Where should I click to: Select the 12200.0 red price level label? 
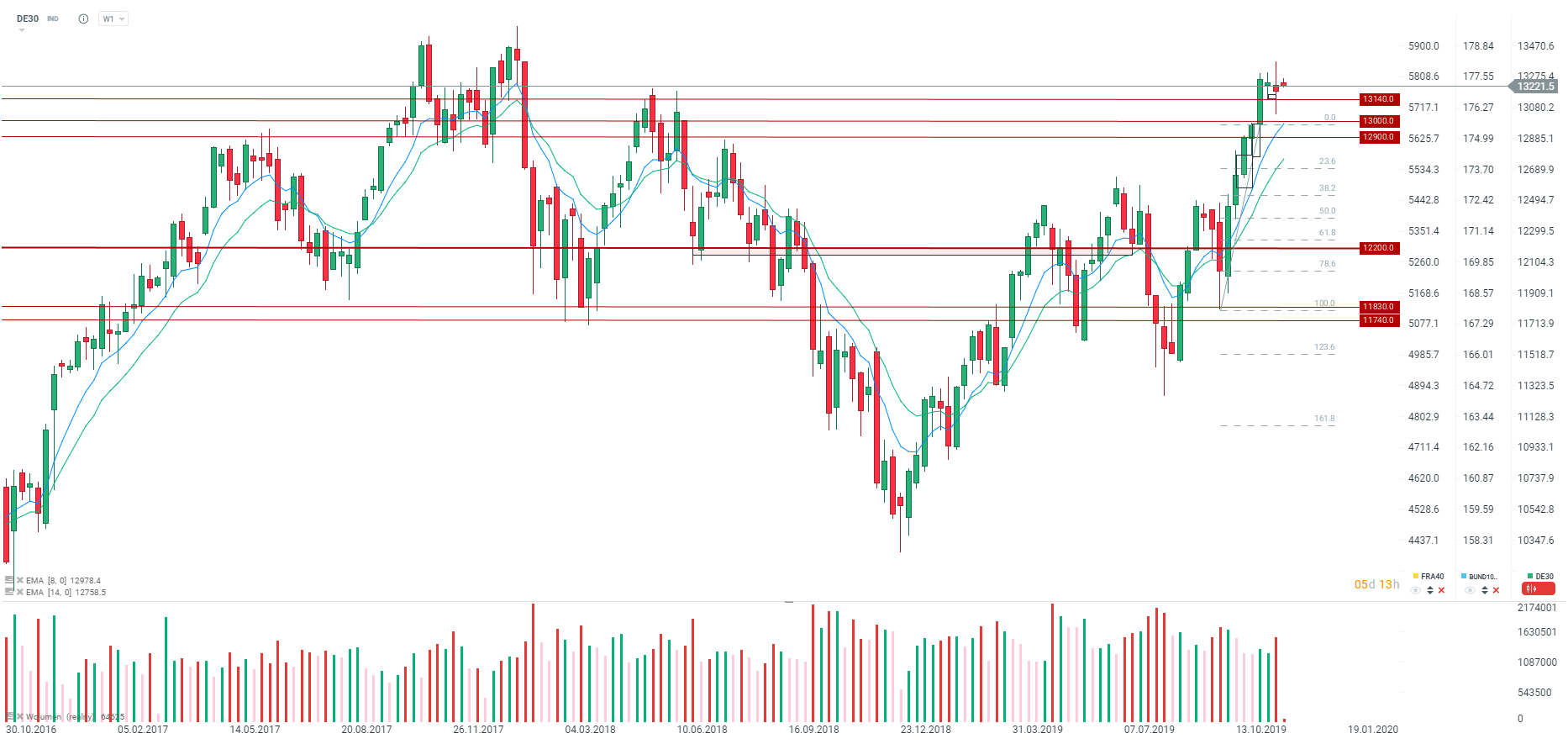(1379, 248)
